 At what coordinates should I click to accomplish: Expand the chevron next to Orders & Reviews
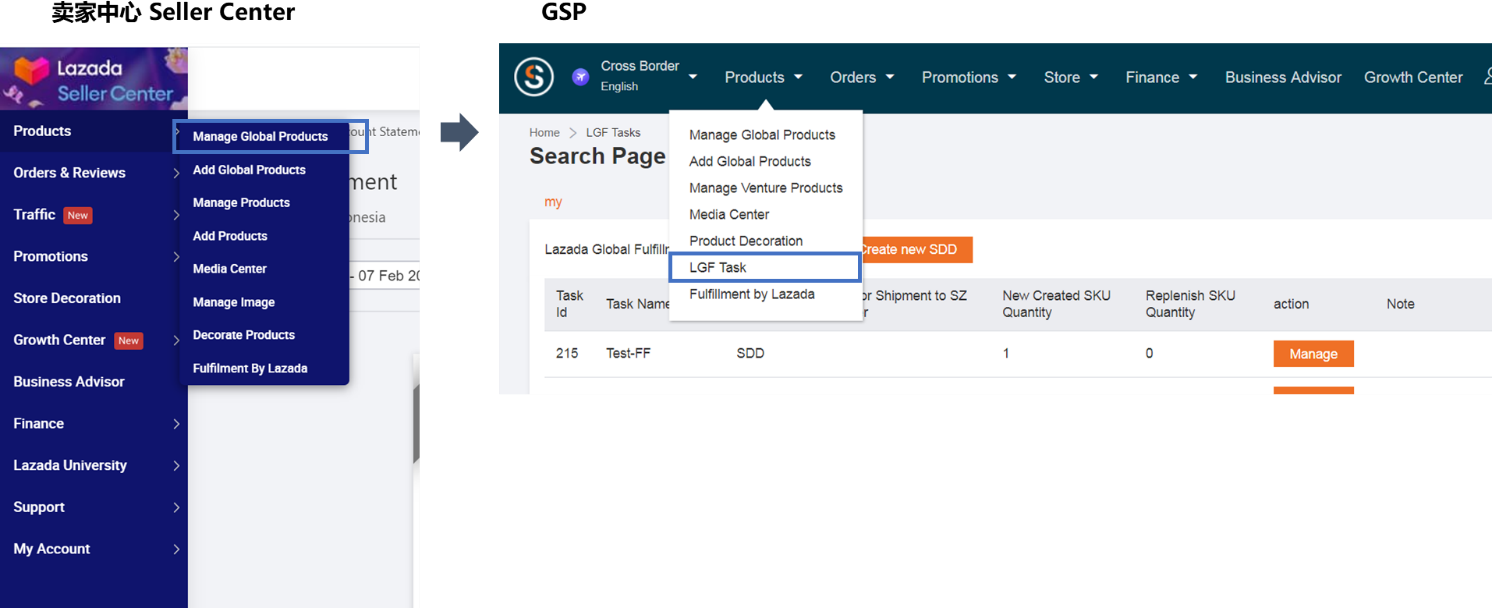pyautogui.click(x=176, y=173)
